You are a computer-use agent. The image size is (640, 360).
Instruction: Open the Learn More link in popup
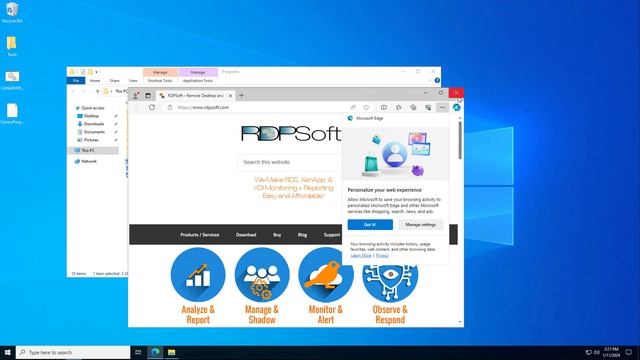tap(361, 255)
